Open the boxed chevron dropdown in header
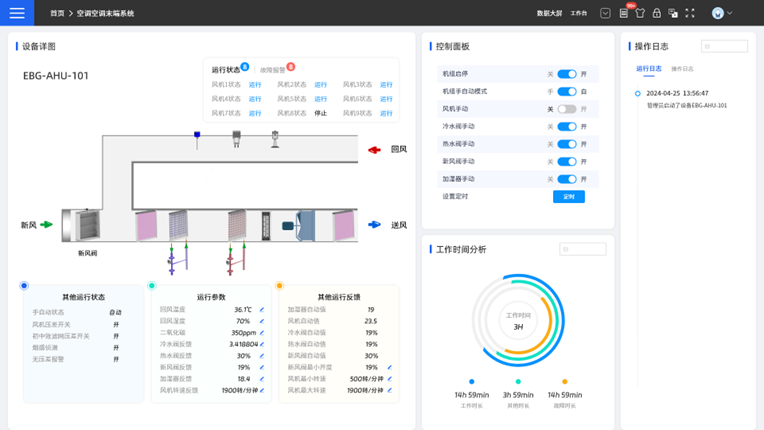Screen dimensions: 764x430 point(605,13)
